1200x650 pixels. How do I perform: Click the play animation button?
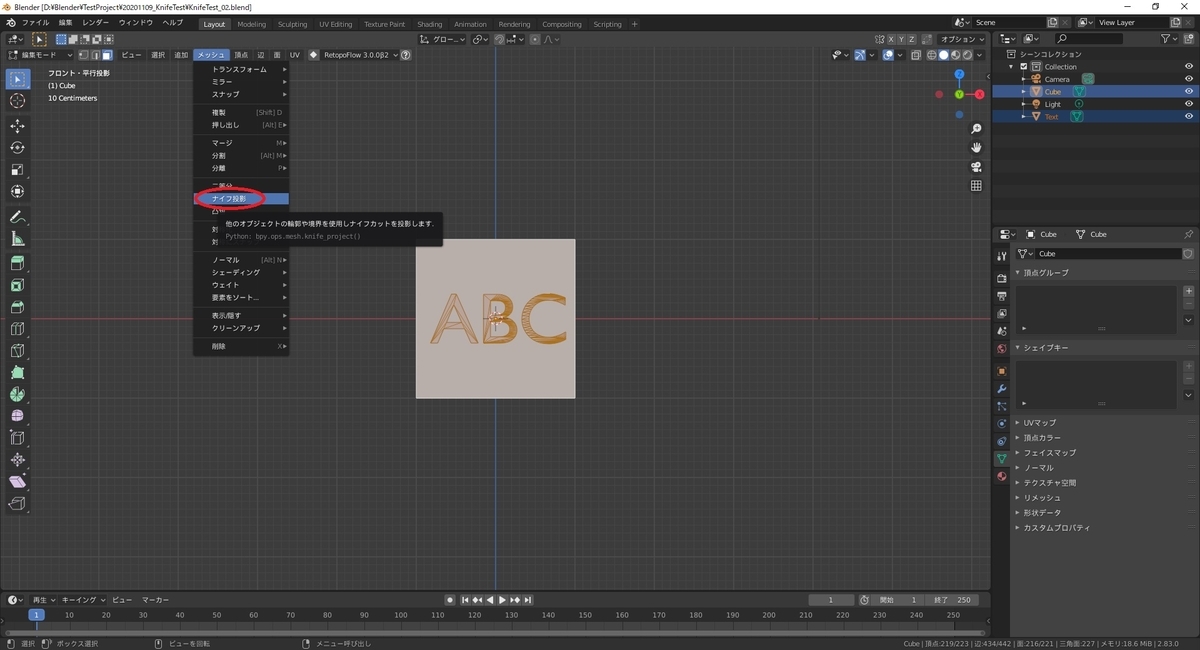pyautogui.click(x=501, y=600)
